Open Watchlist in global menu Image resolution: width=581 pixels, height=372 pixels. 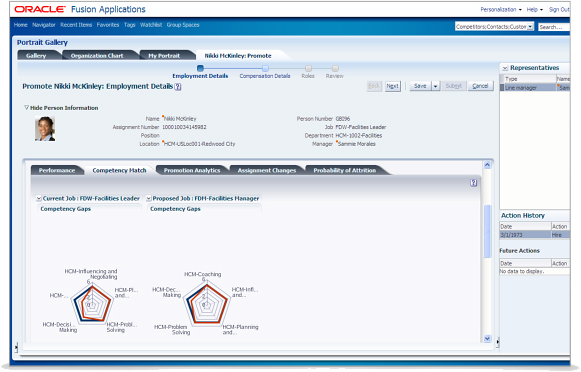coord(151,25)
